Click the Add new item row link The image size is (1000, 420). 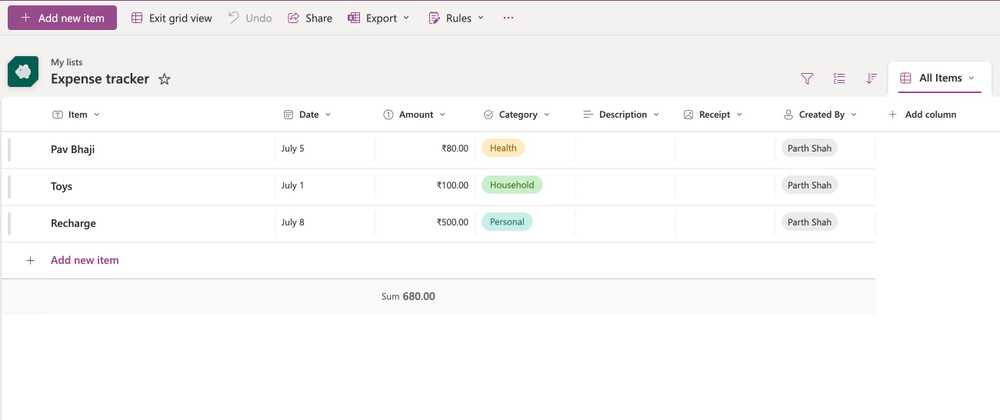tap(84, 260)
